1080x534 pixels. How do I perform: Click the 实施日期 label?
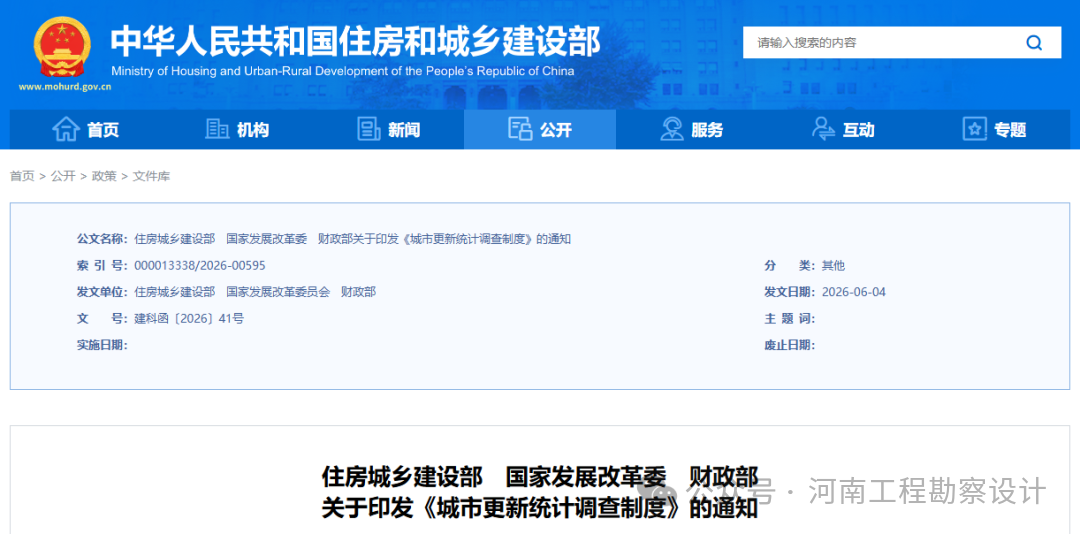[x=102, y=345]
